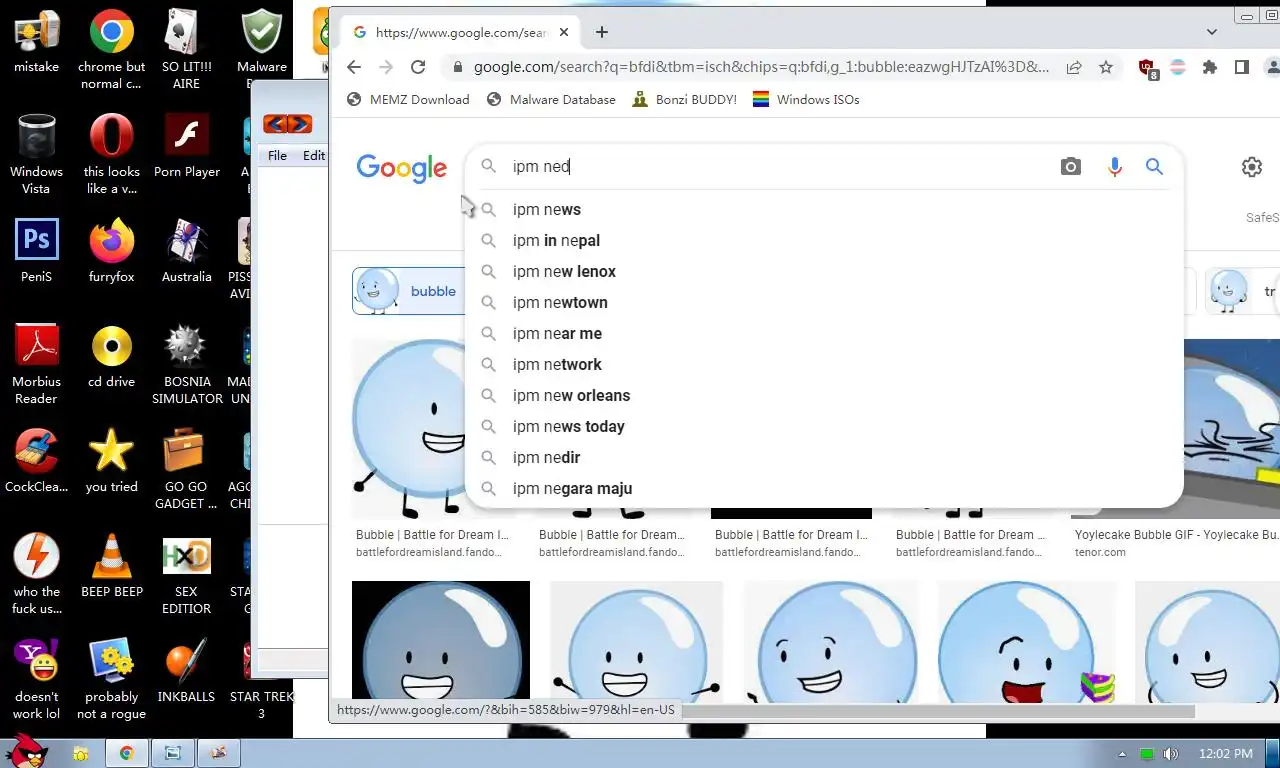
Task: Click the address bar URL
Action: (x=761, y=67)
